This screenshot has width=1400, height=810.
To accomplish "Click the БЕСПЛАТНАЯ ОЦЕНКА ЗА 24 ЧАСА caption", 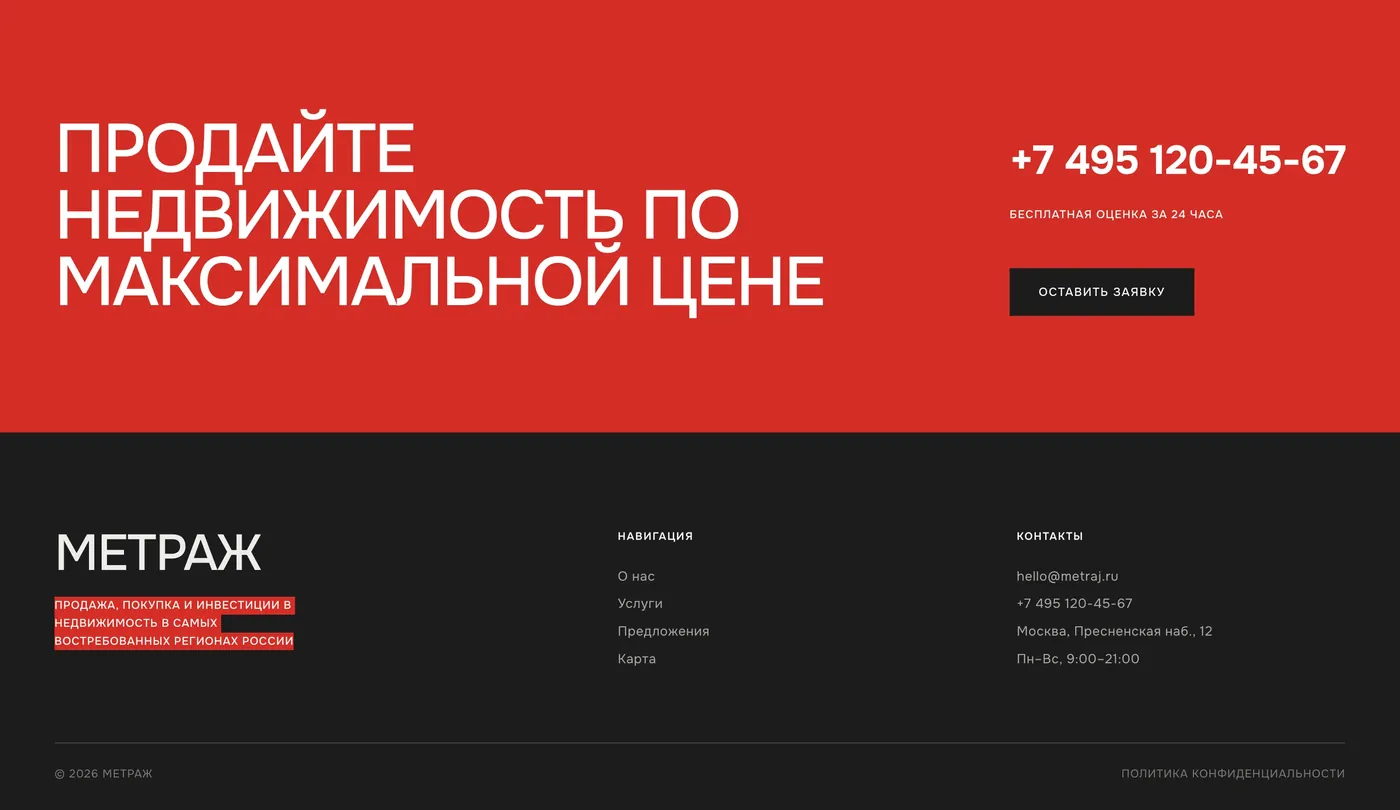I will pyautogui.click(x=1116, y=215).
